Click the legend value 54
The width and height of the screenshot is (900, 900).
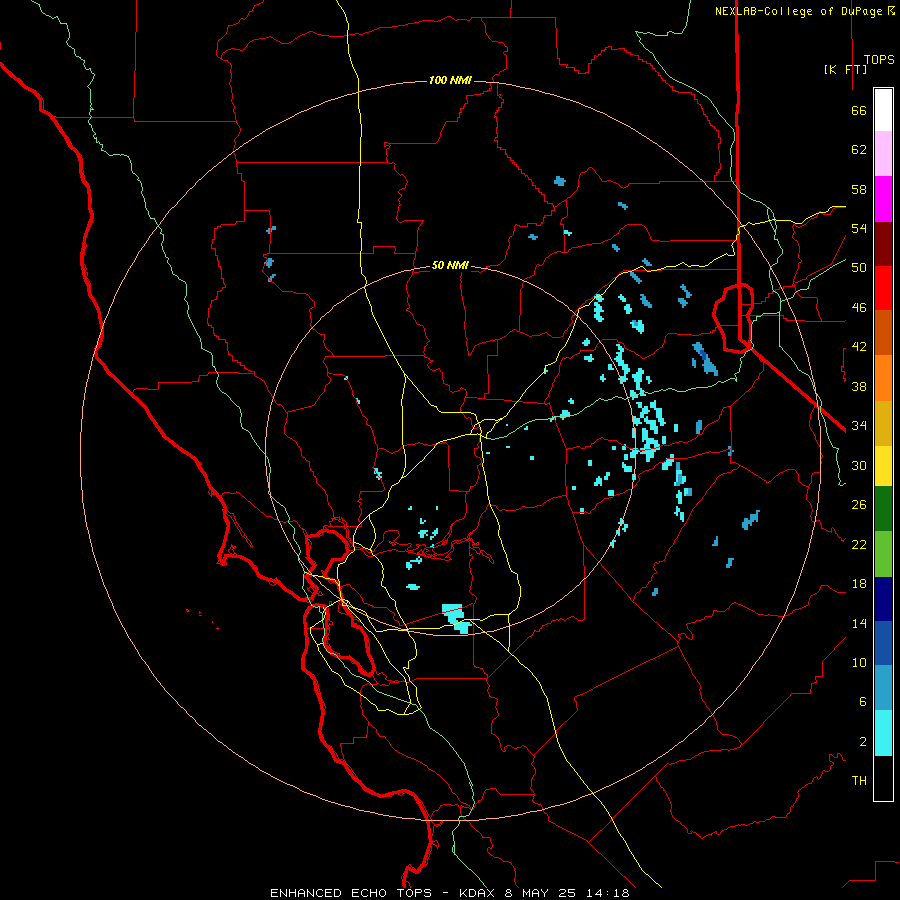(x=859, y=228)
